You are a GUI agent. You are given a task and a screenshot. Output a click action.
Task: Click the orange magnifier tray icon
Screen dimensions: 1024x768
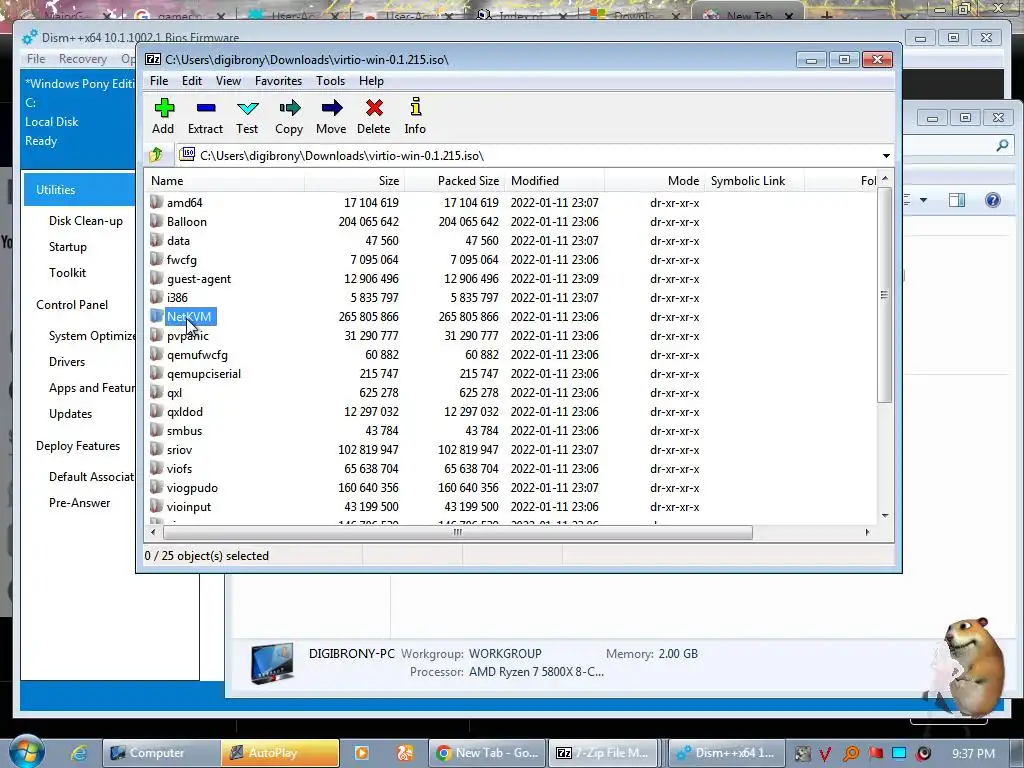(x=851, y=754)
